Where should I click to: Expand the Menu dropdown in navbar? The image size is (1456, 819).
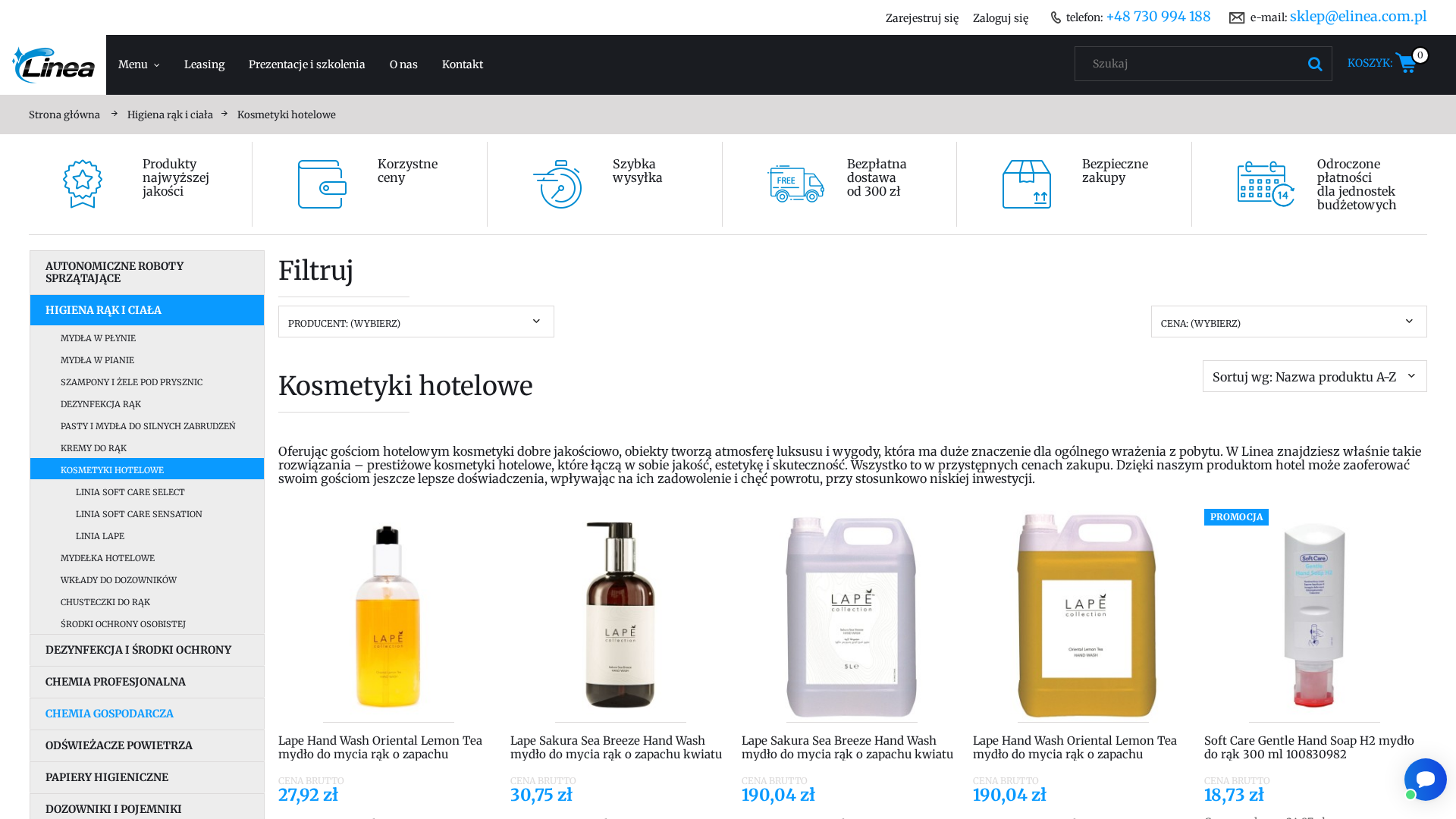pos(139,64)
